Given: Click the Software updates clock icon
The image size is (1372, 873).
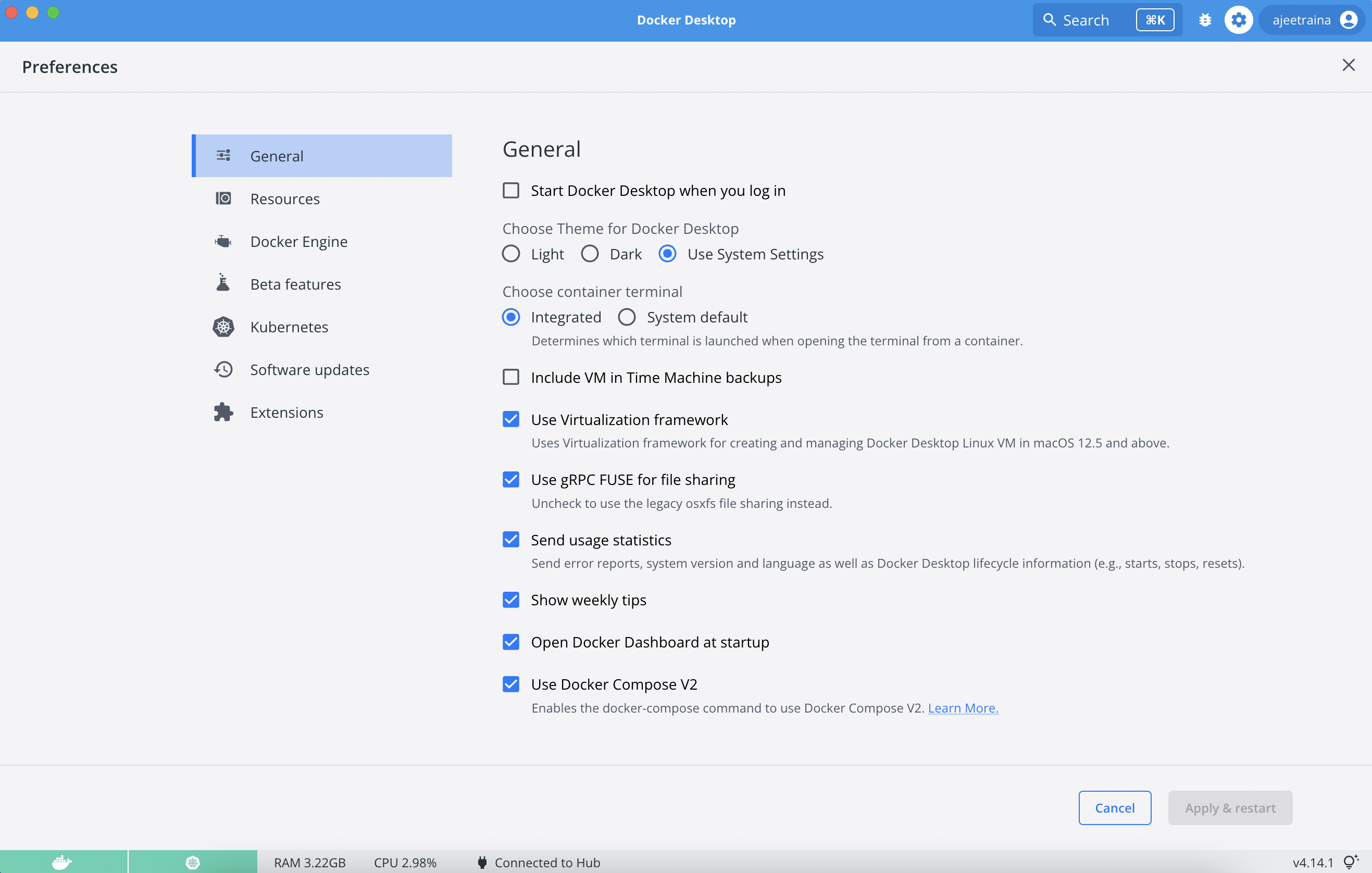Looking at the screenshot, I should [x=223, y=369].
